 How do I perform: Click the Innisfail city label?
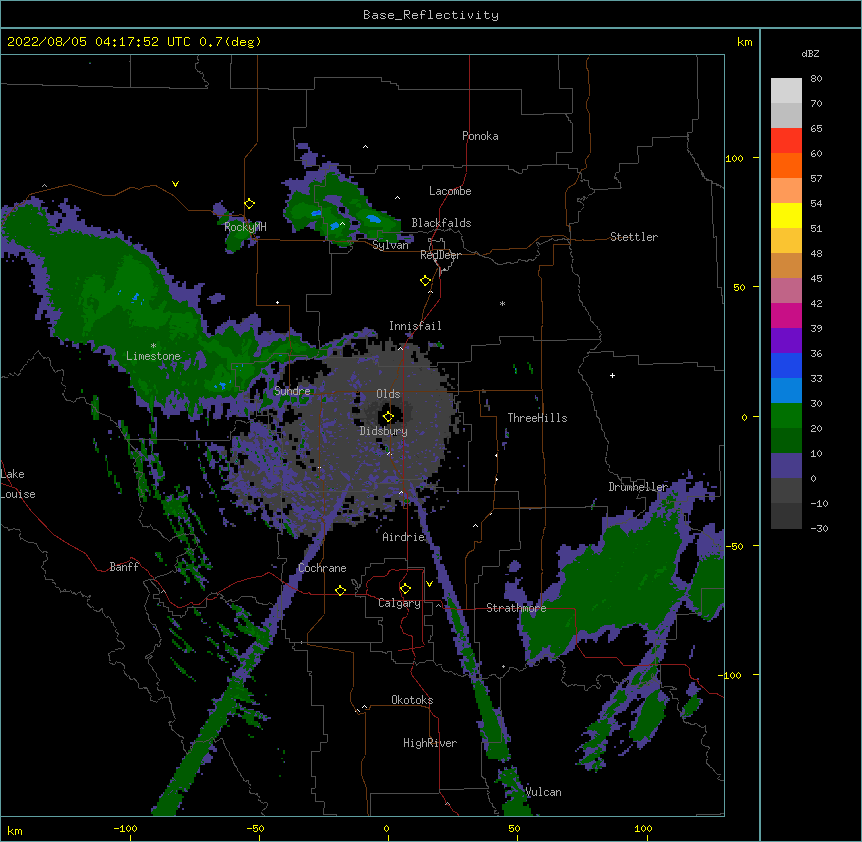415,326
